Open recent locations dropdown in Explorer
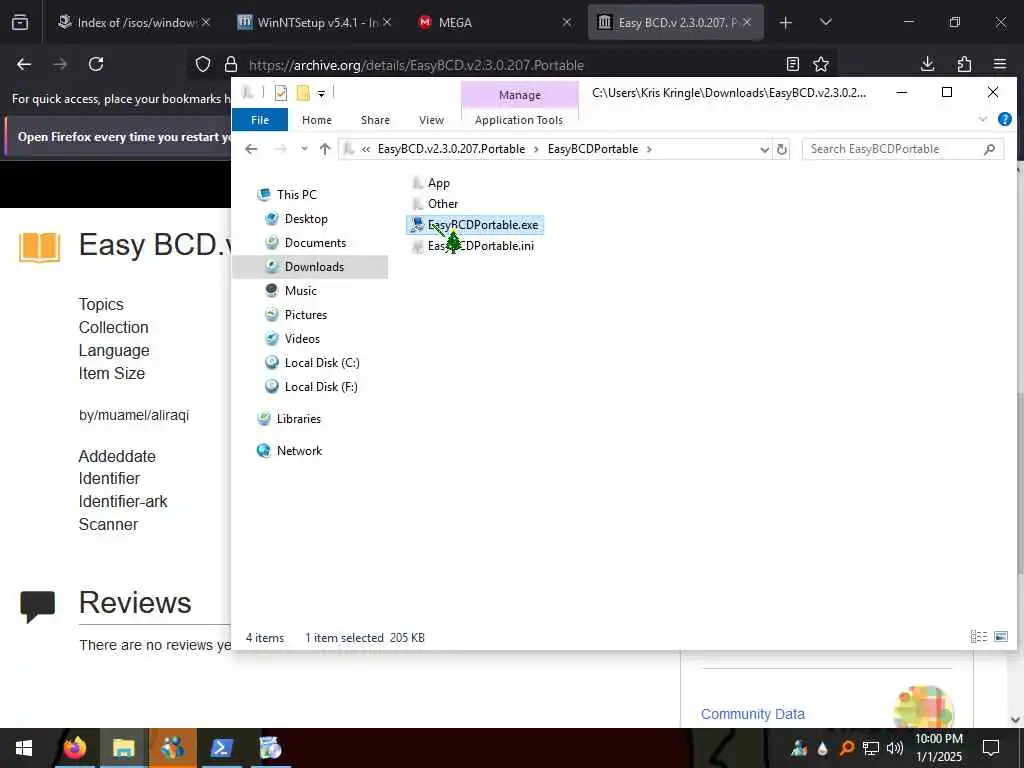This screenshot has width=1024, height=768. pos(304,150)
